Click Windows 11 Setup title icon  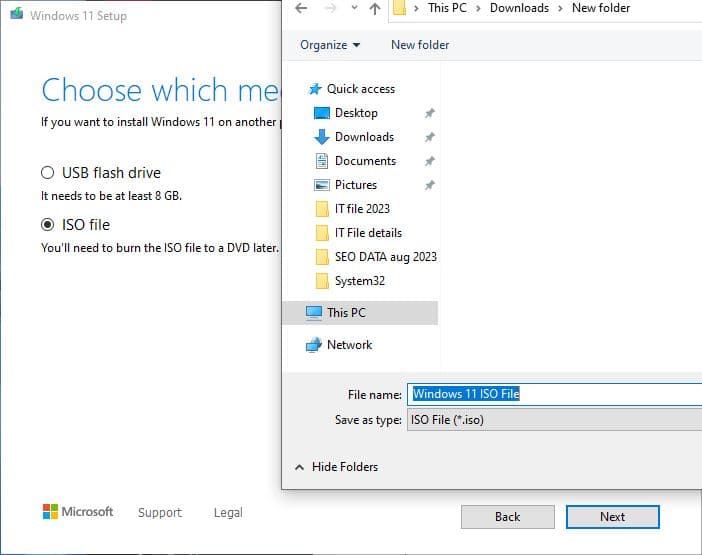pos(17,13)
